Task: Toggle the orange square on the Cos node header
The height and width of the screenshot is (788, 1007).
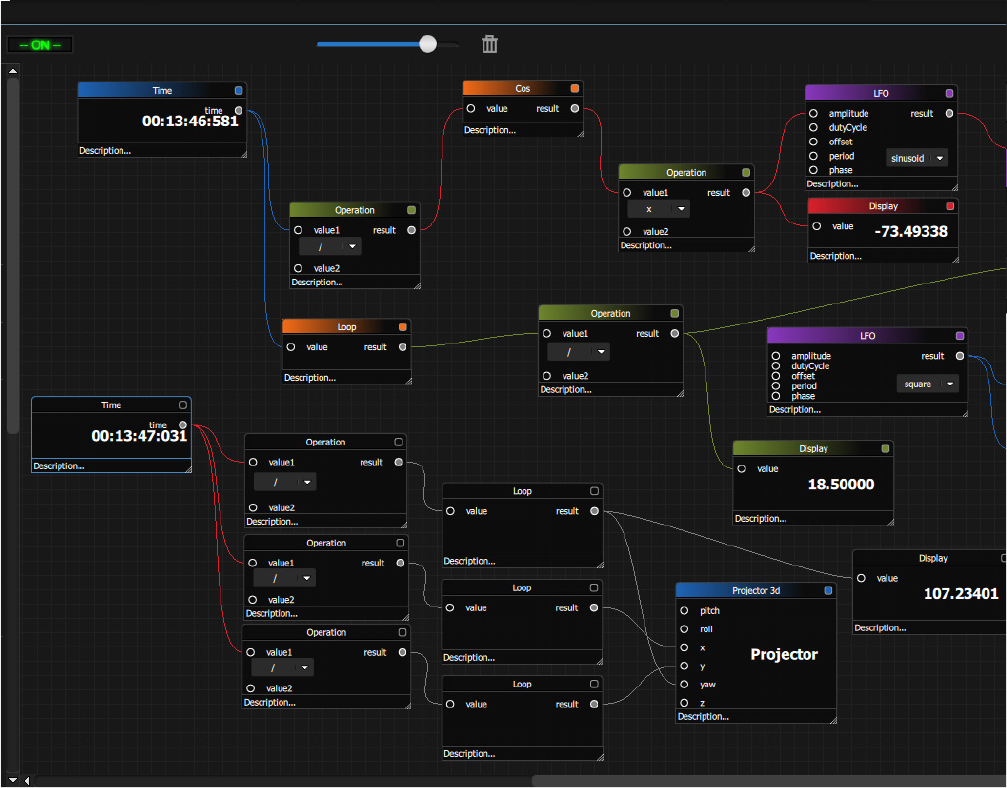Action: pyautogui.click(x=575, y=88)
